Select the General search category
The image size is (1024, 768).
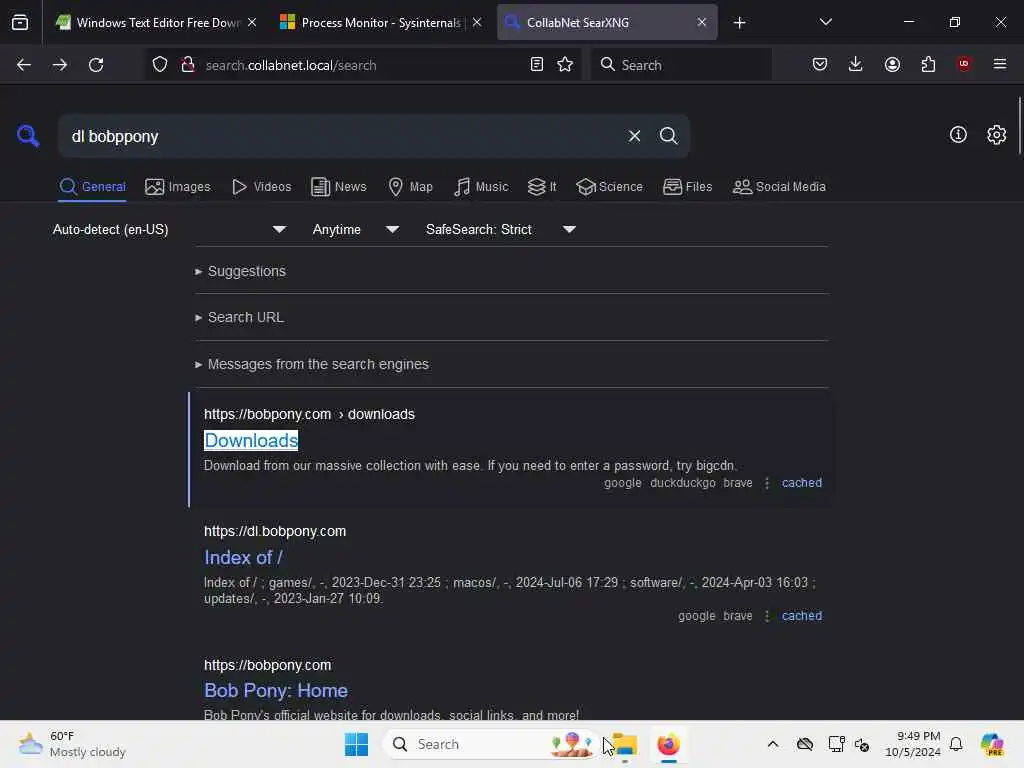point(92,187)
